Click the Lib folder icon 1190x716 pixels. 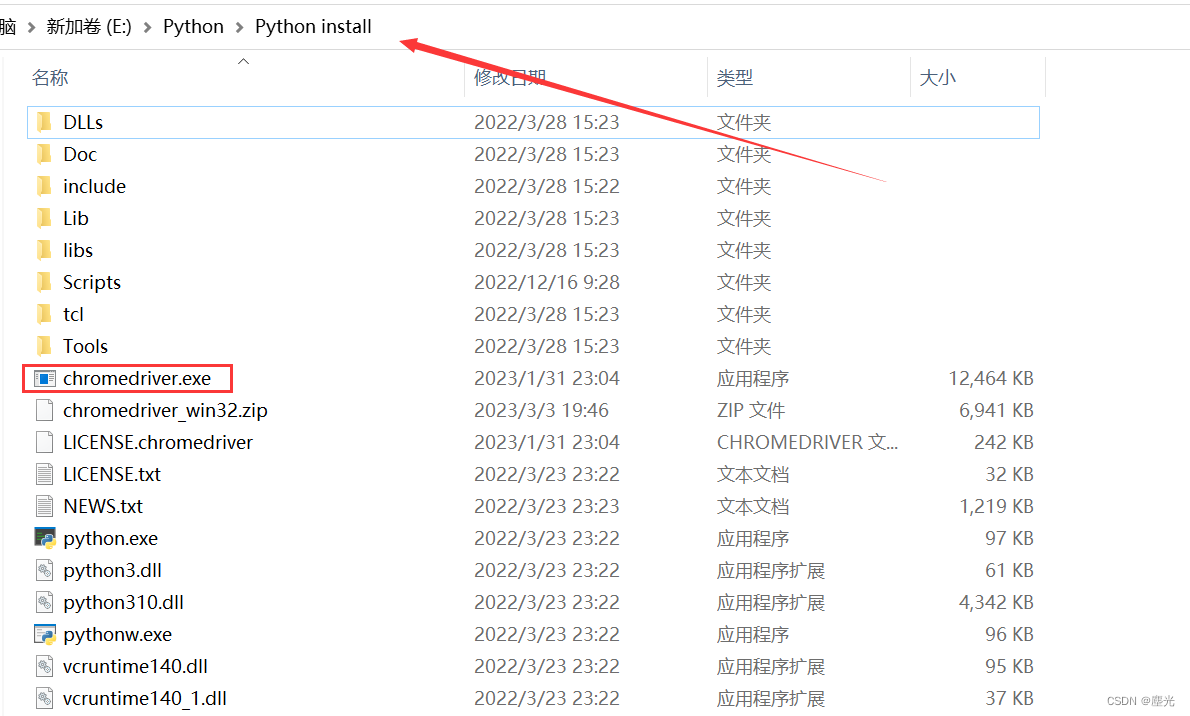tap(44, 218)
